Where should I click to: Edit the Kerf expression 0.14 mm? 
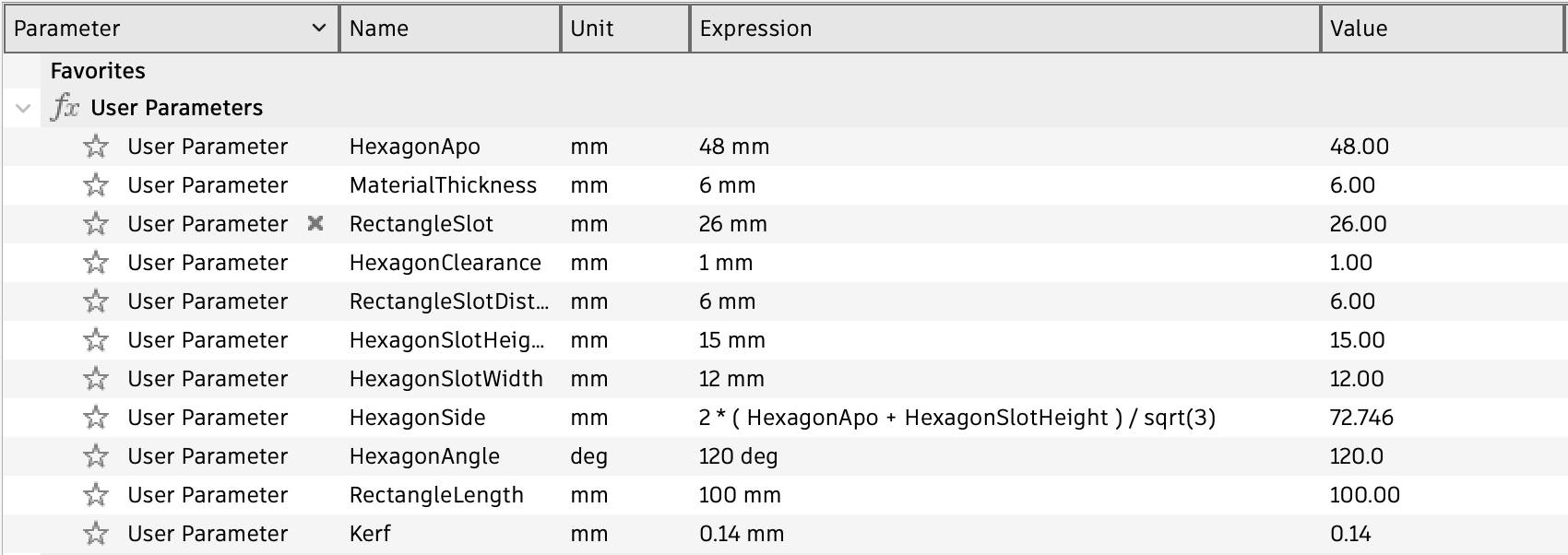point(742,534)
